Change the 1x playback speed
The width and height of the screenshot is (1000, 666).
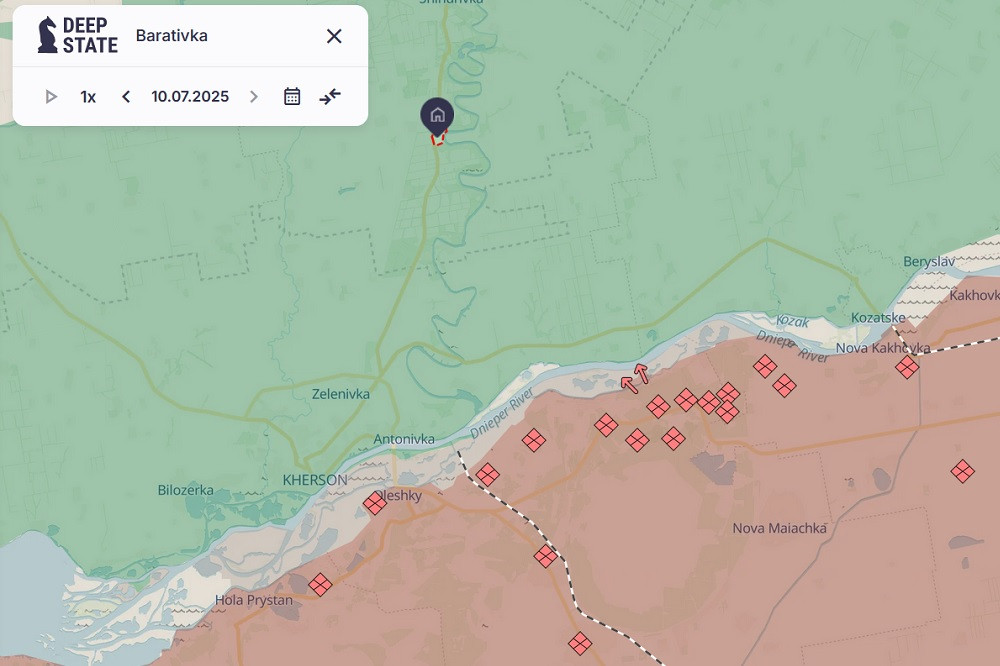tap(88, 97)
